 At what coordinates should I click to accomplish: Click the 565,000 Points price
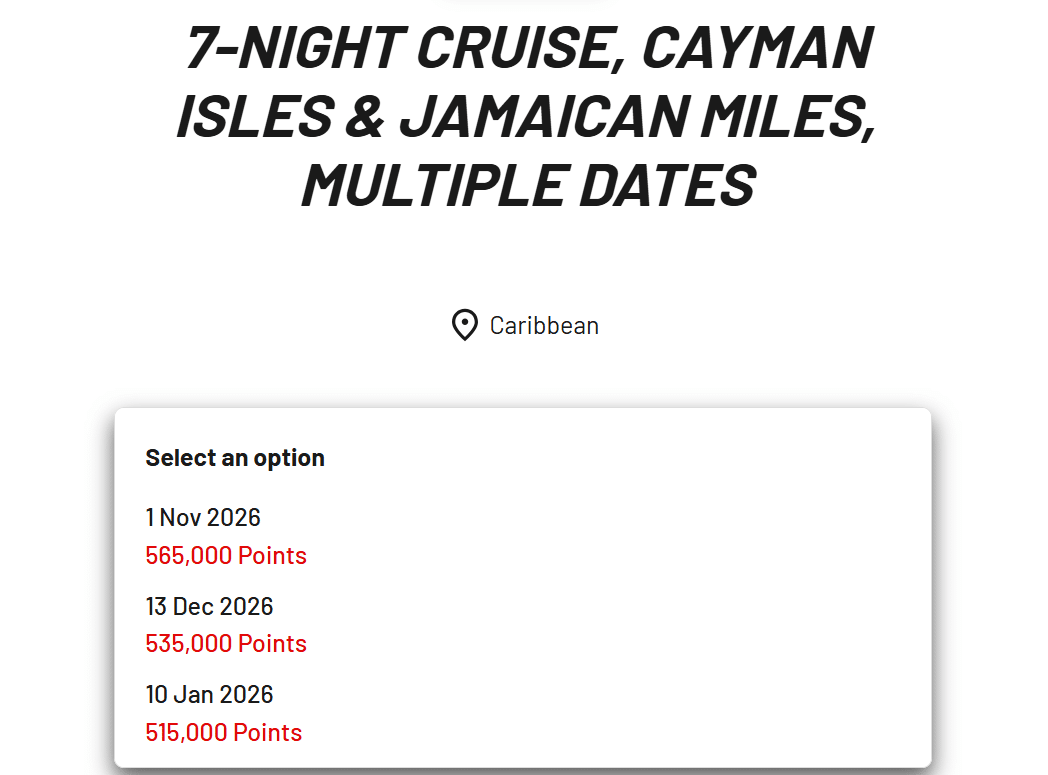[226, 555]
